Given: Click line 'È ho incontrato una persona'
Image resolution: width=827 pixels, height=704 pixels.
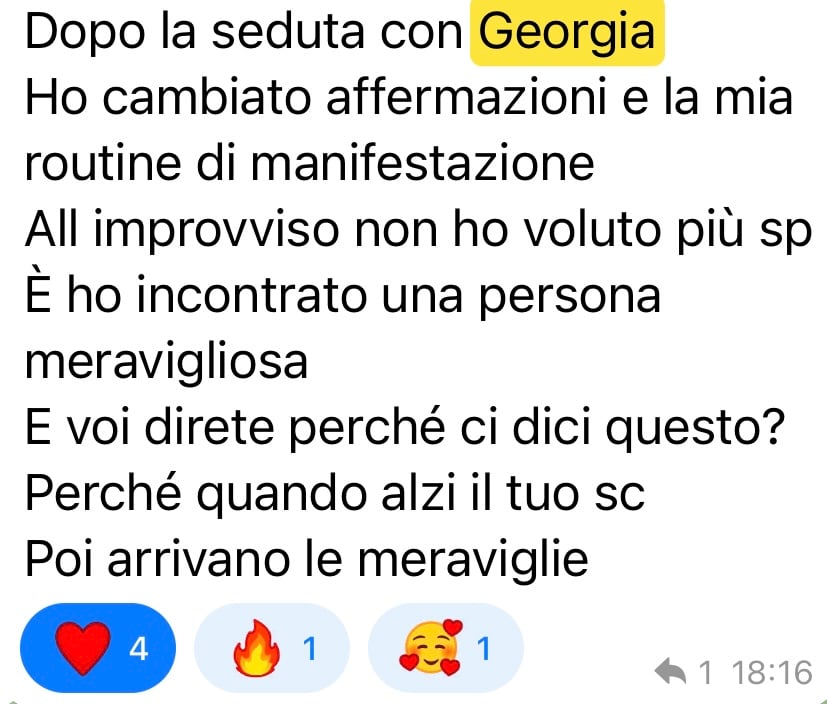Looking at the screenshot, I should (343, 295).
